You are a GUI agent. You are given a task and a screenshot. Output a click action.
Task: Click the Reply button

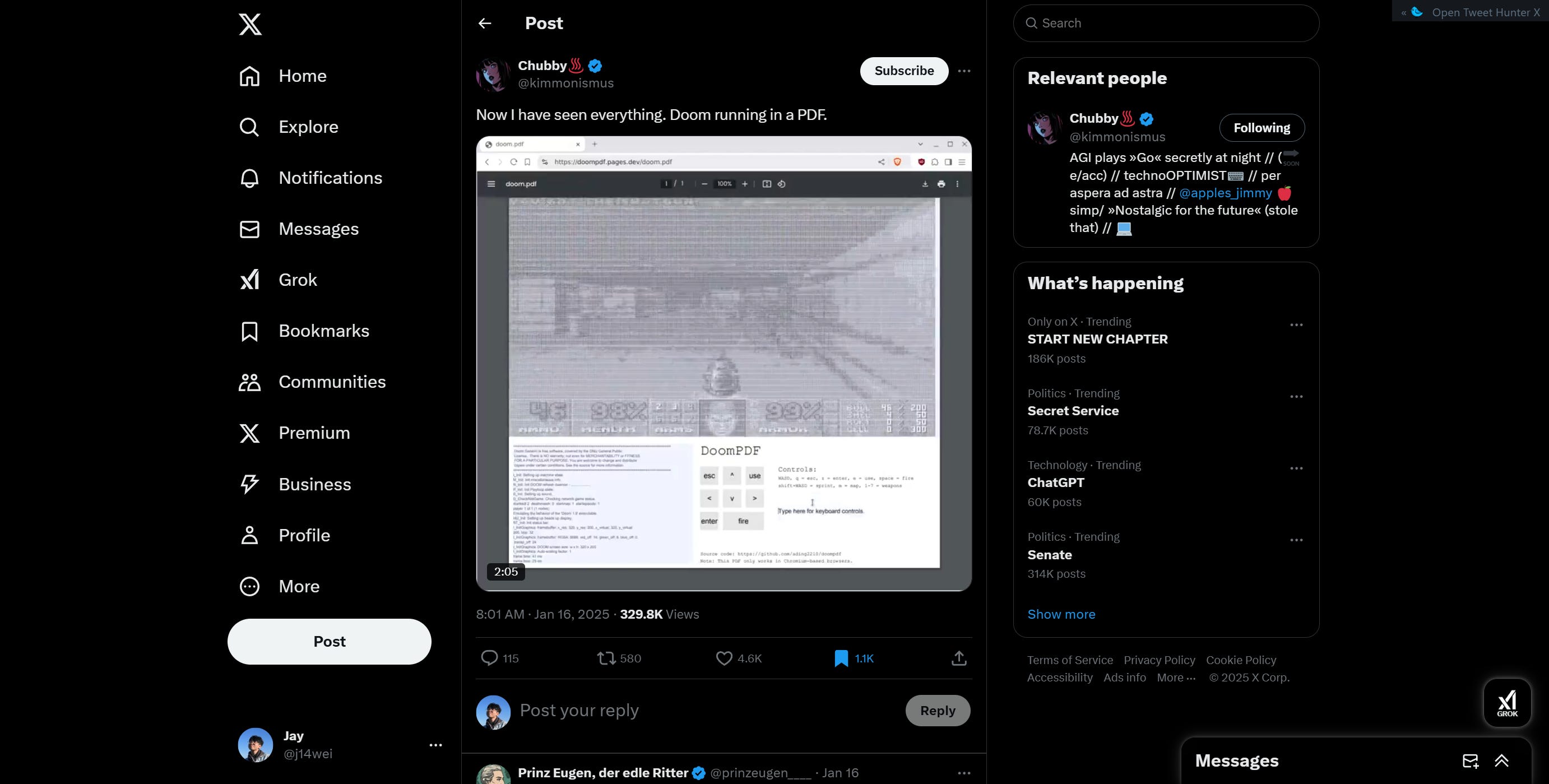(938, 711)
